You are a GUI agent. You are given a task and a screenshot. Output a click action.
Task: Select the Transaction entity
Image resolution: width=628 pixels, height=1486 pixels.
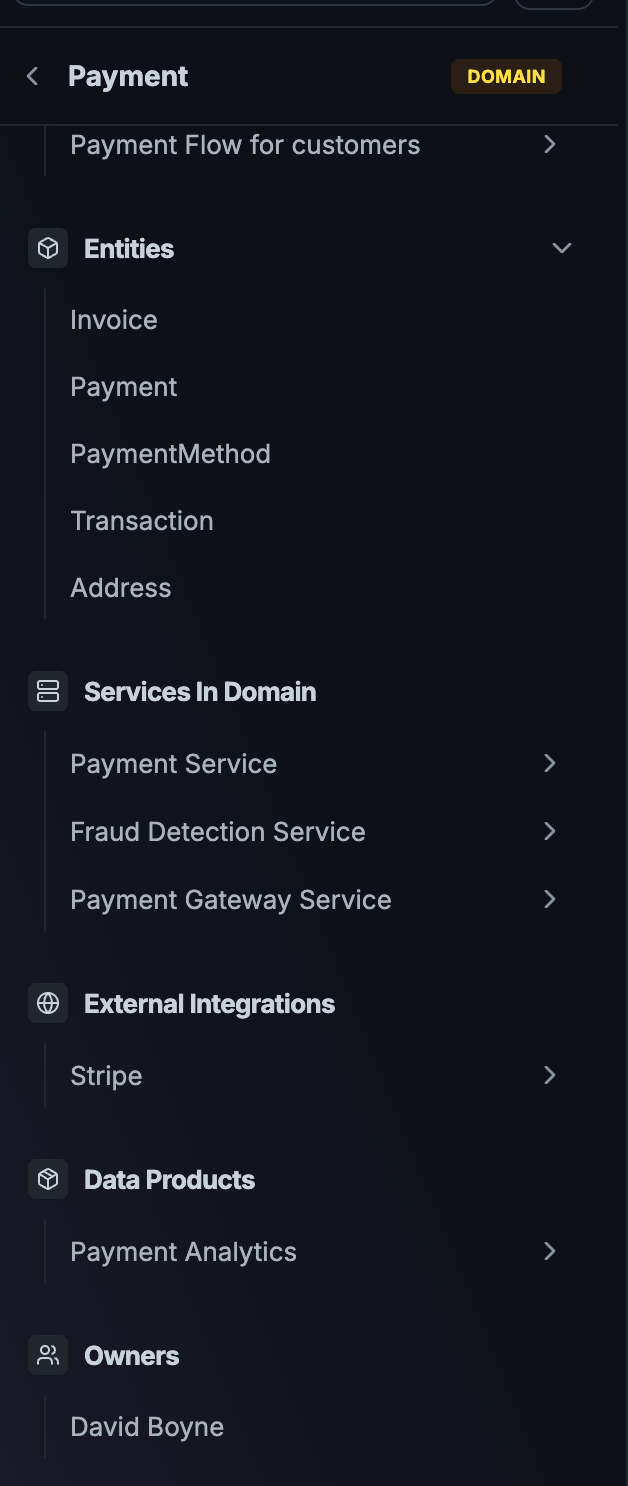(141, 520)
